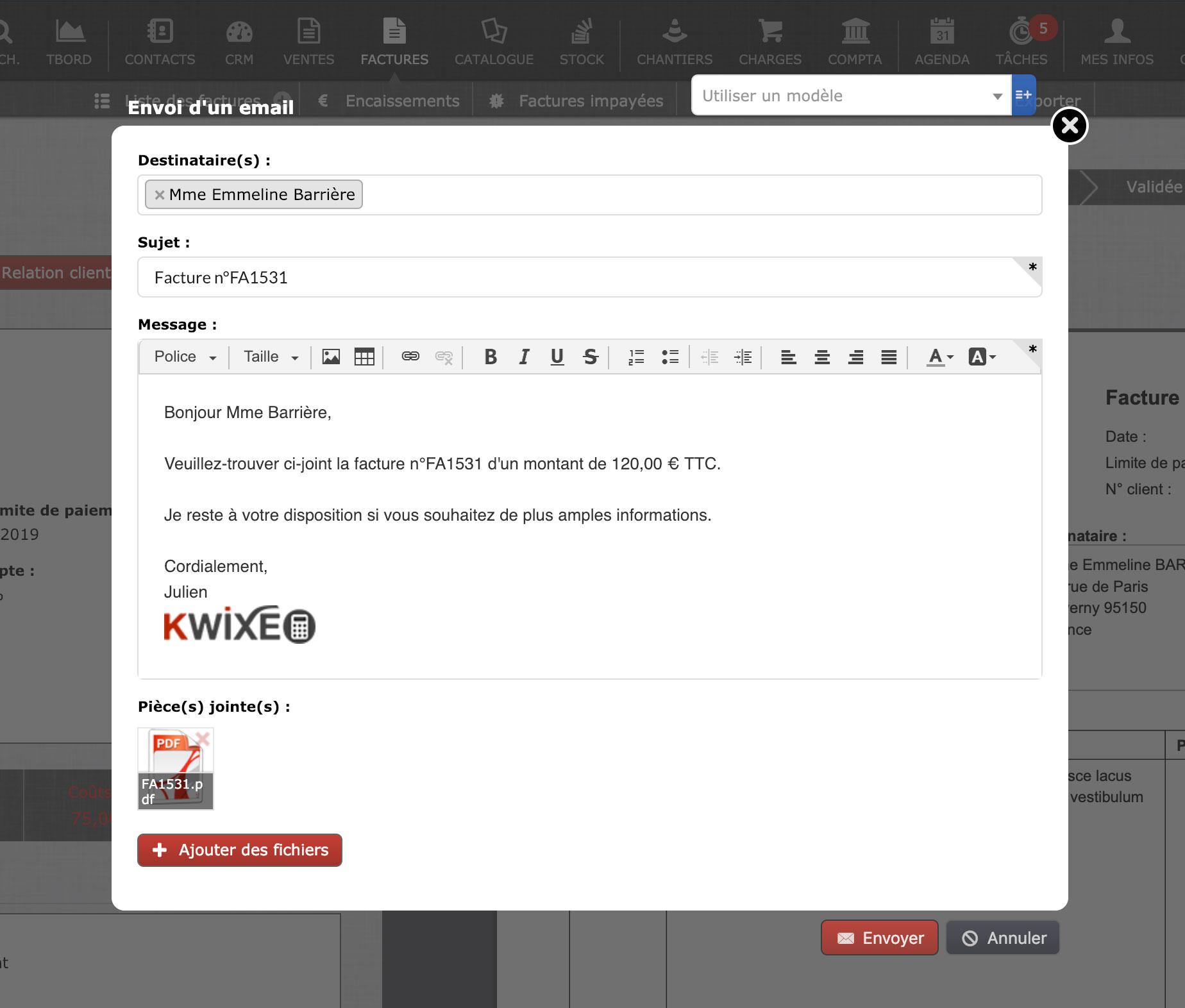1185x1008 pixels.
Task: Click the blue add-template button
Action: pos(1023,95)
